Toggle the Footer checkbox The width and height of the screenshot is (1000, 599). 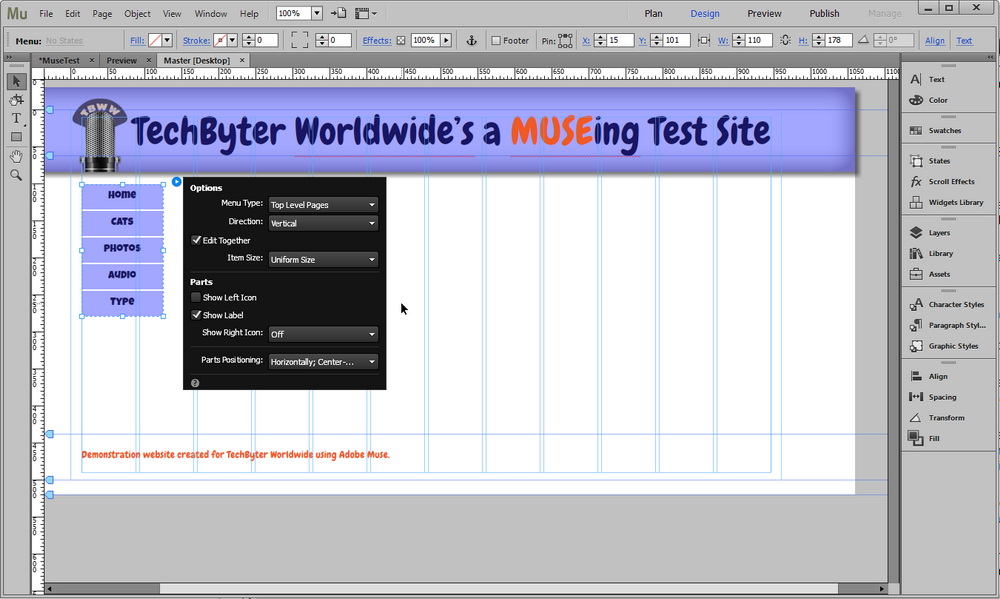click(496, 40)
